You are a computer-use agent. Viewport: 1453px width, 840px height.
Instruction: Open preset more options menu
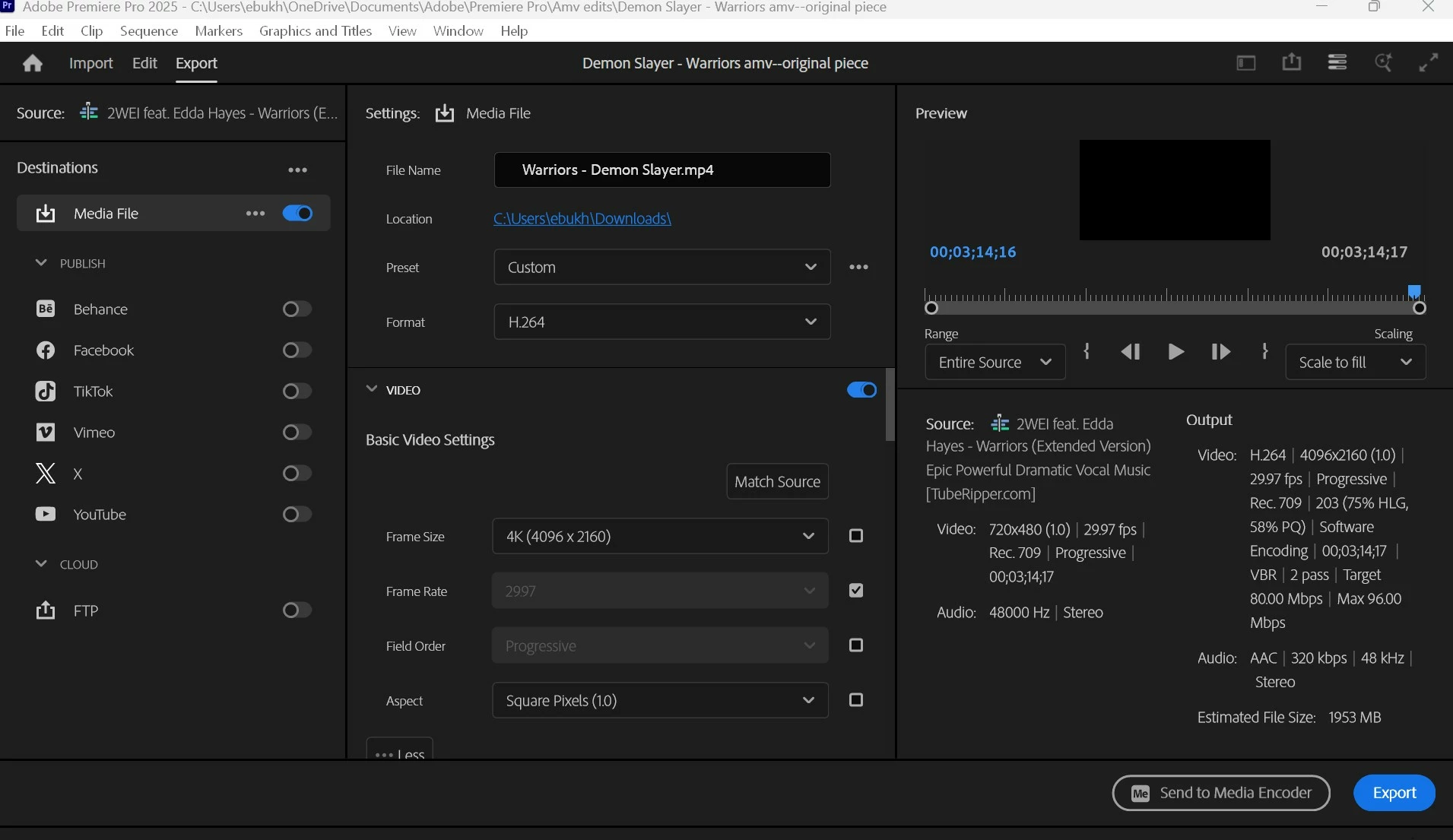pyautogui.click(x=859, y=268)
